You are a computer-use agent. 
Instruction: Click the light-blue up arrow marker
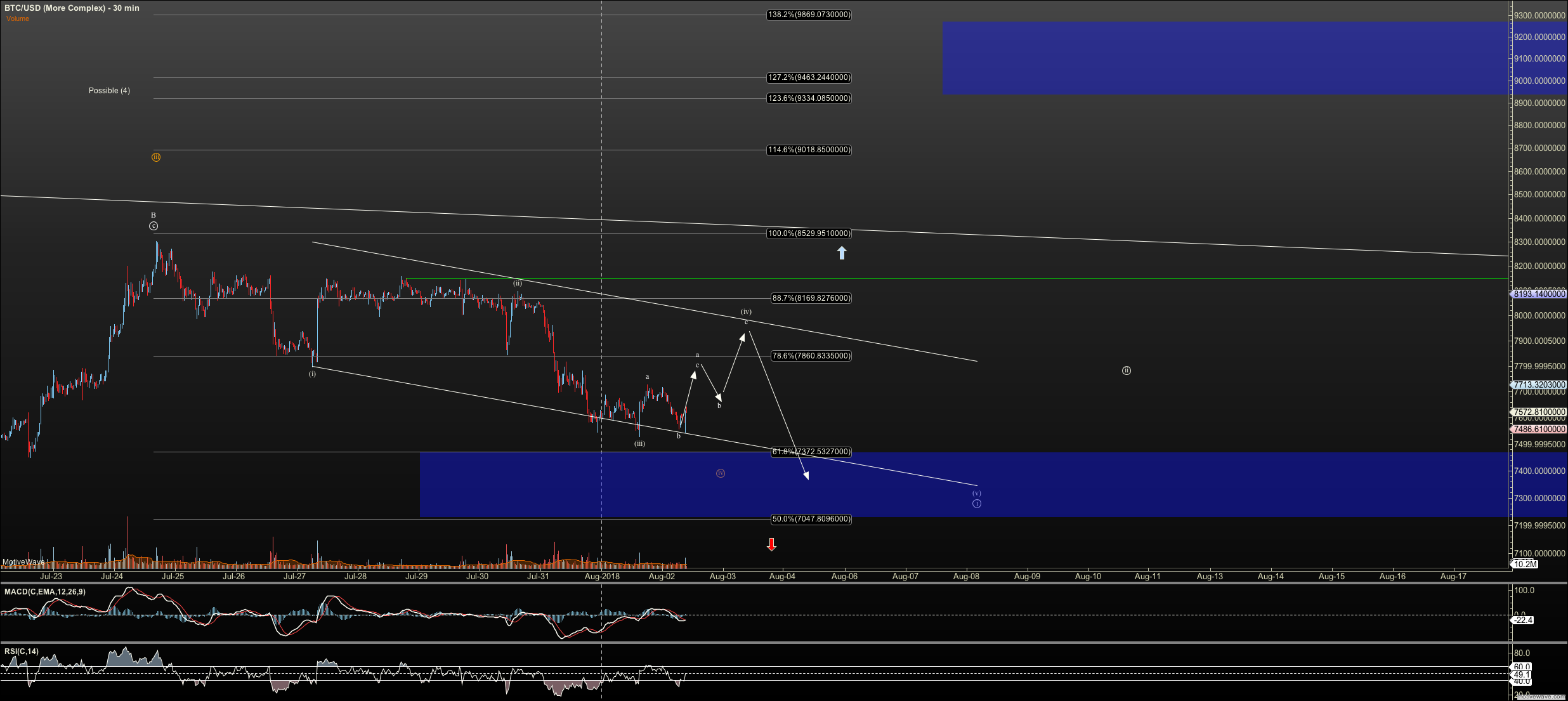tap(842, 253)
